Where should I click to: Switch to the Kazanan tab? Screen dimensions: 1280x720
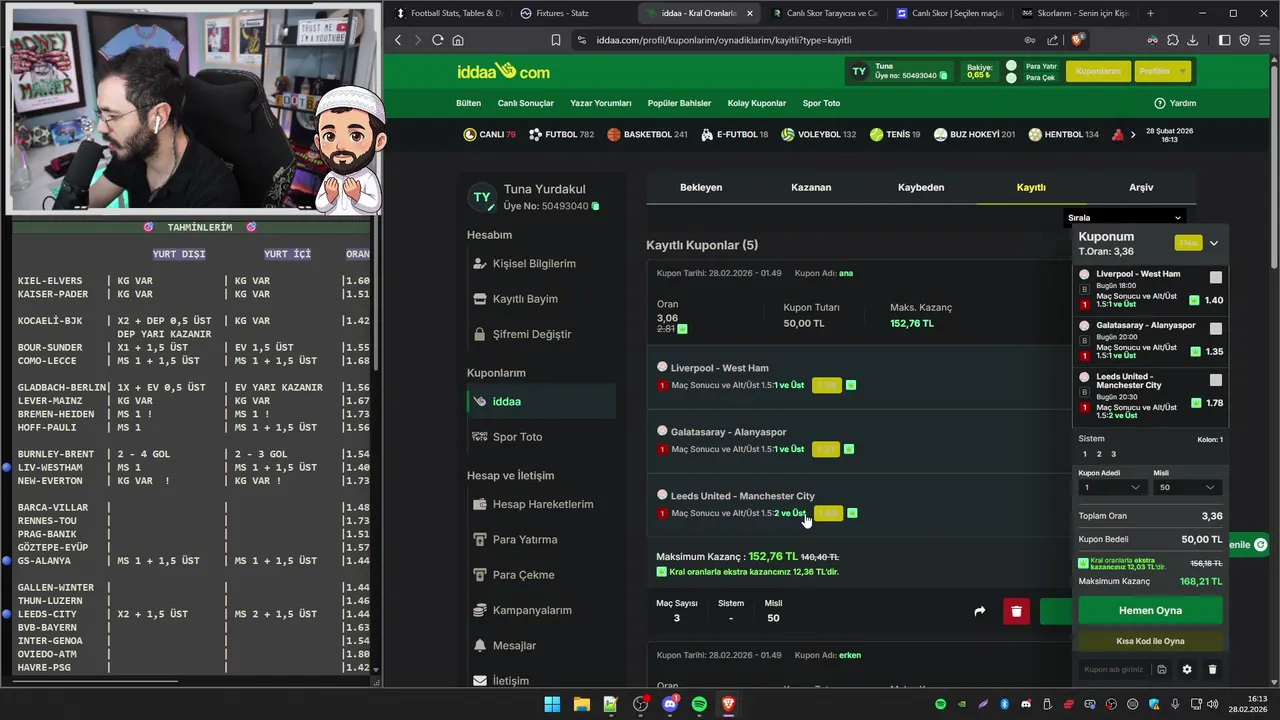point(811,187)
